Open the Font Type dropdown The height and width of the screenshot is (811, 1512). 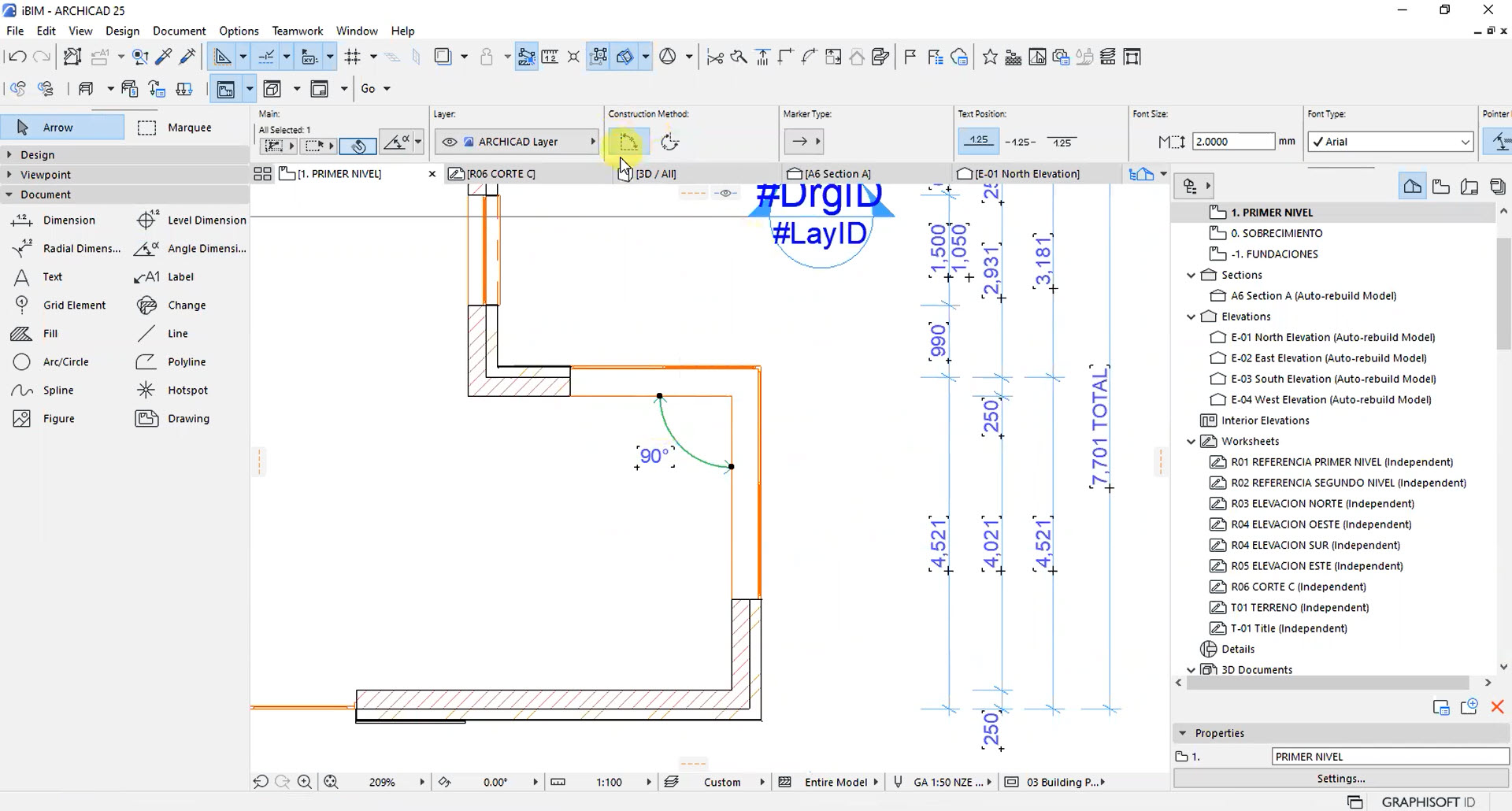[1464, 142]
